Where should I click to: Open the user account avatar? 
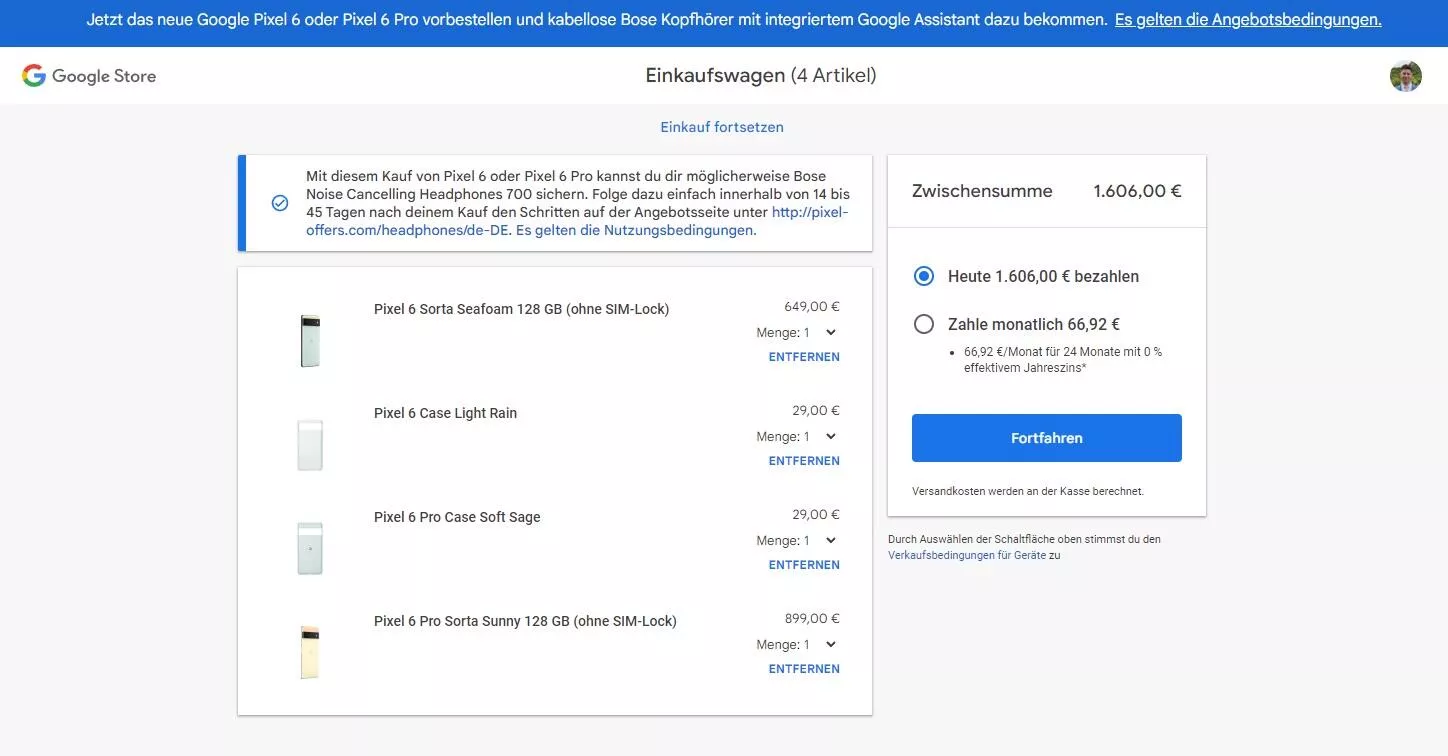click(1405, 76)
